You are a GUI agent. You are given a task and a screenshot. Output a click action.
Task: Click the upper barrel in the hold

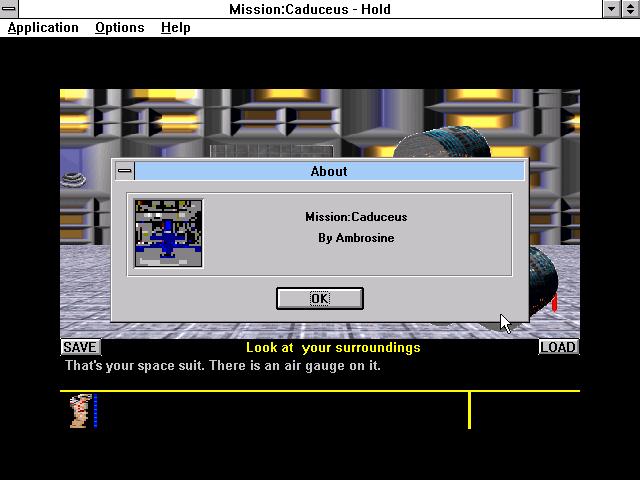tap(443, 143)
